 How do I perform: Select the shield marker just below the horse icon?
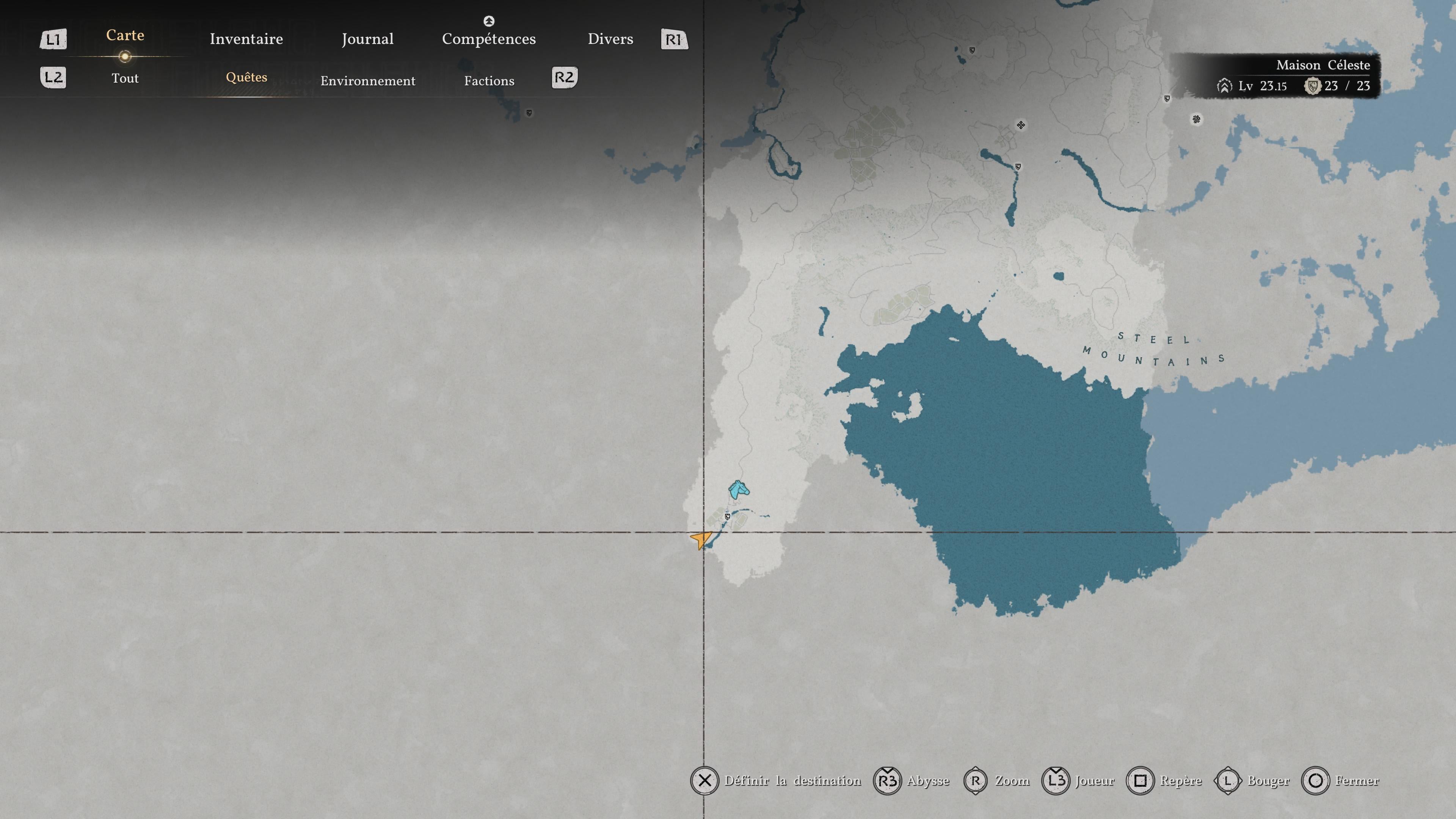(x=728, y=516)
